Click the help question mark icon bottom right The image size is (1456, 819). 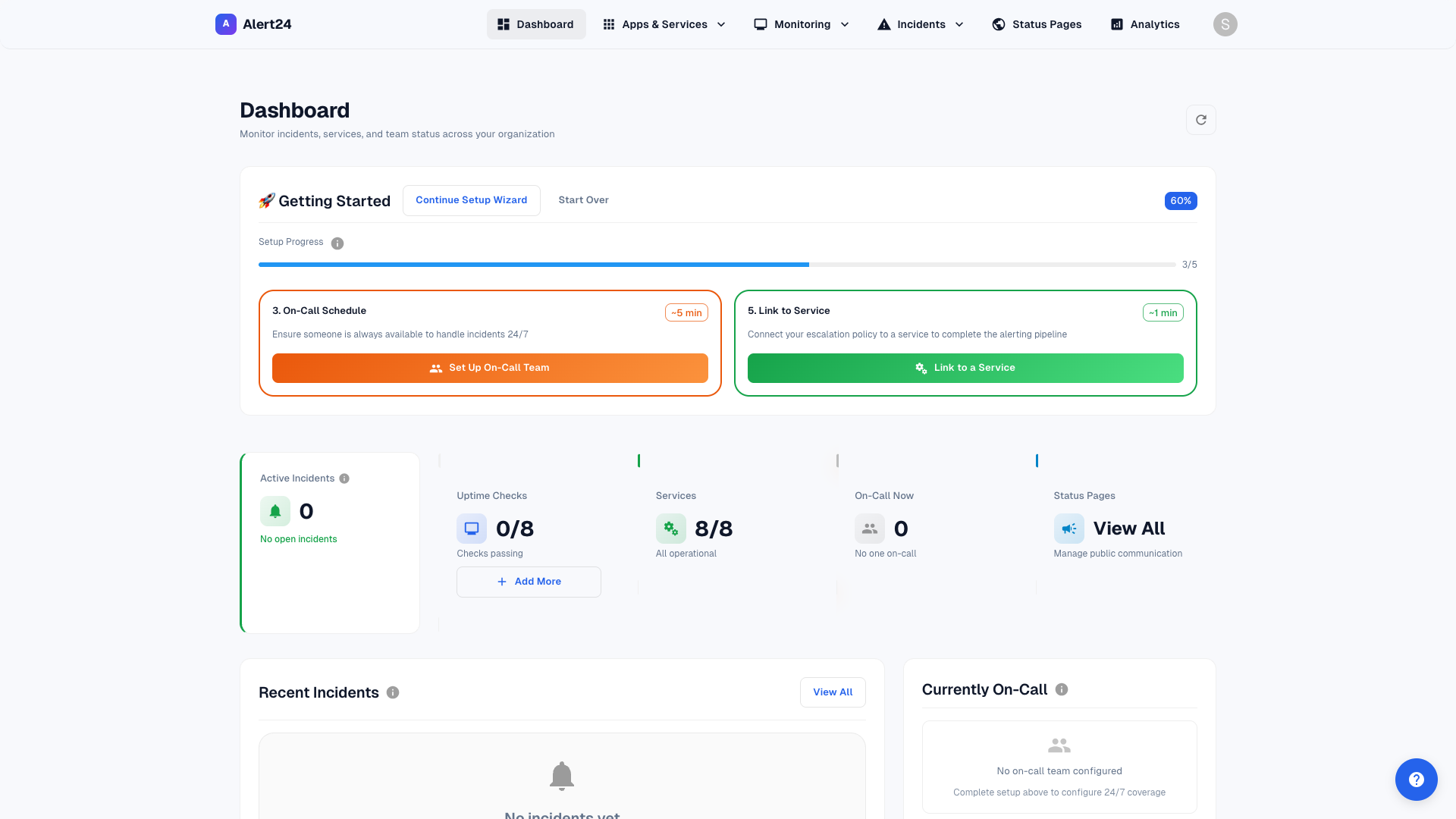coord(1417,780)
